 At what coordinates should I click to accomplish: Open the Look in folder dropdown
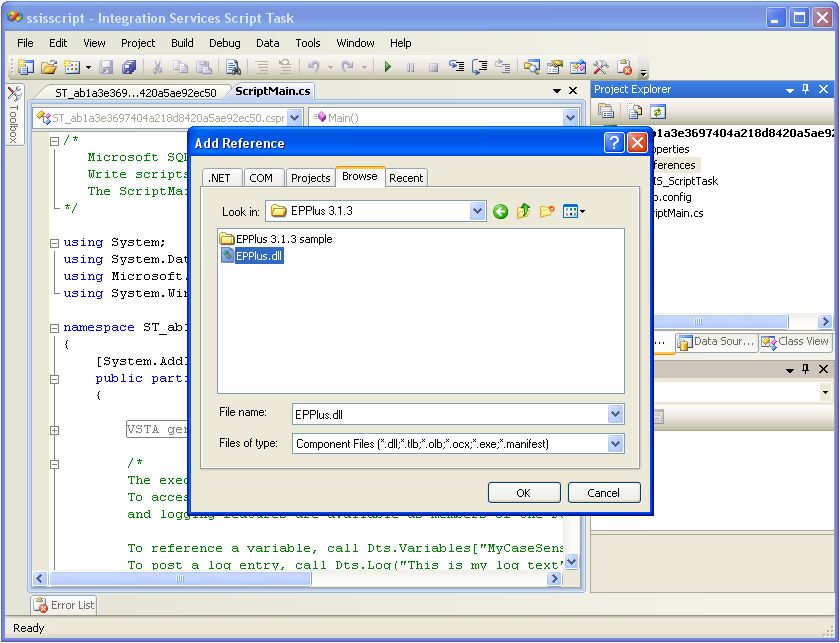[x=477, y=211]
